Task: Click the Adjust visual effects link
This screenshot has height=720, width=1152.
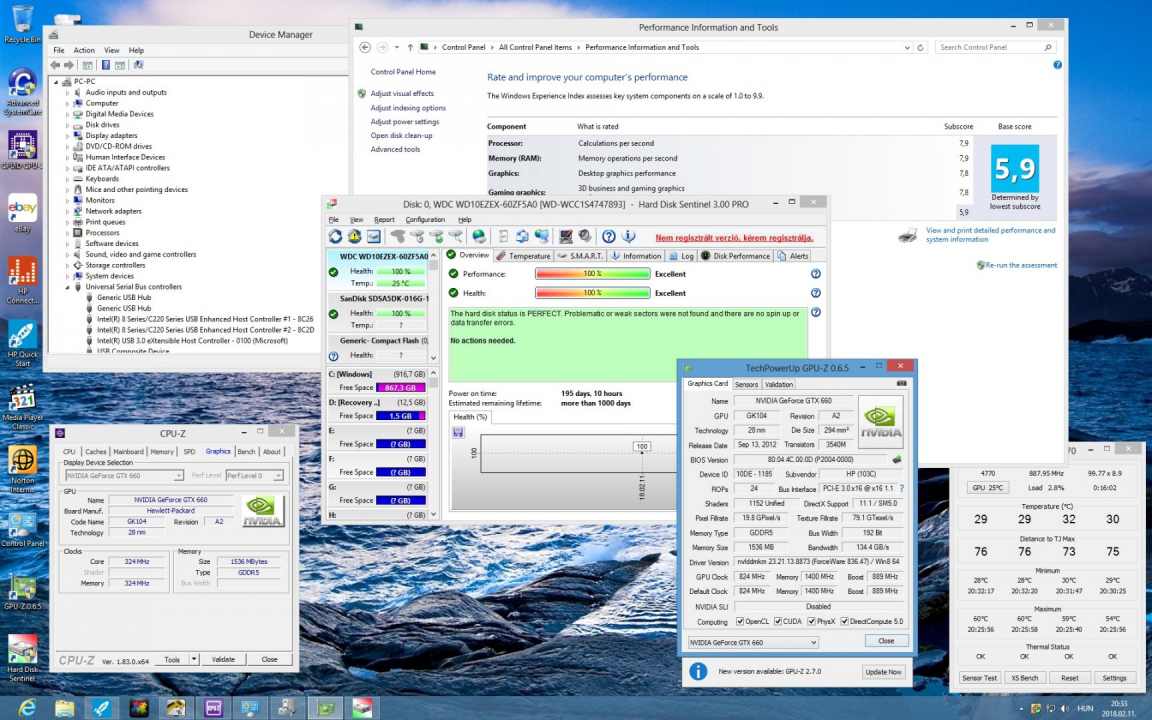Action: 402,93
